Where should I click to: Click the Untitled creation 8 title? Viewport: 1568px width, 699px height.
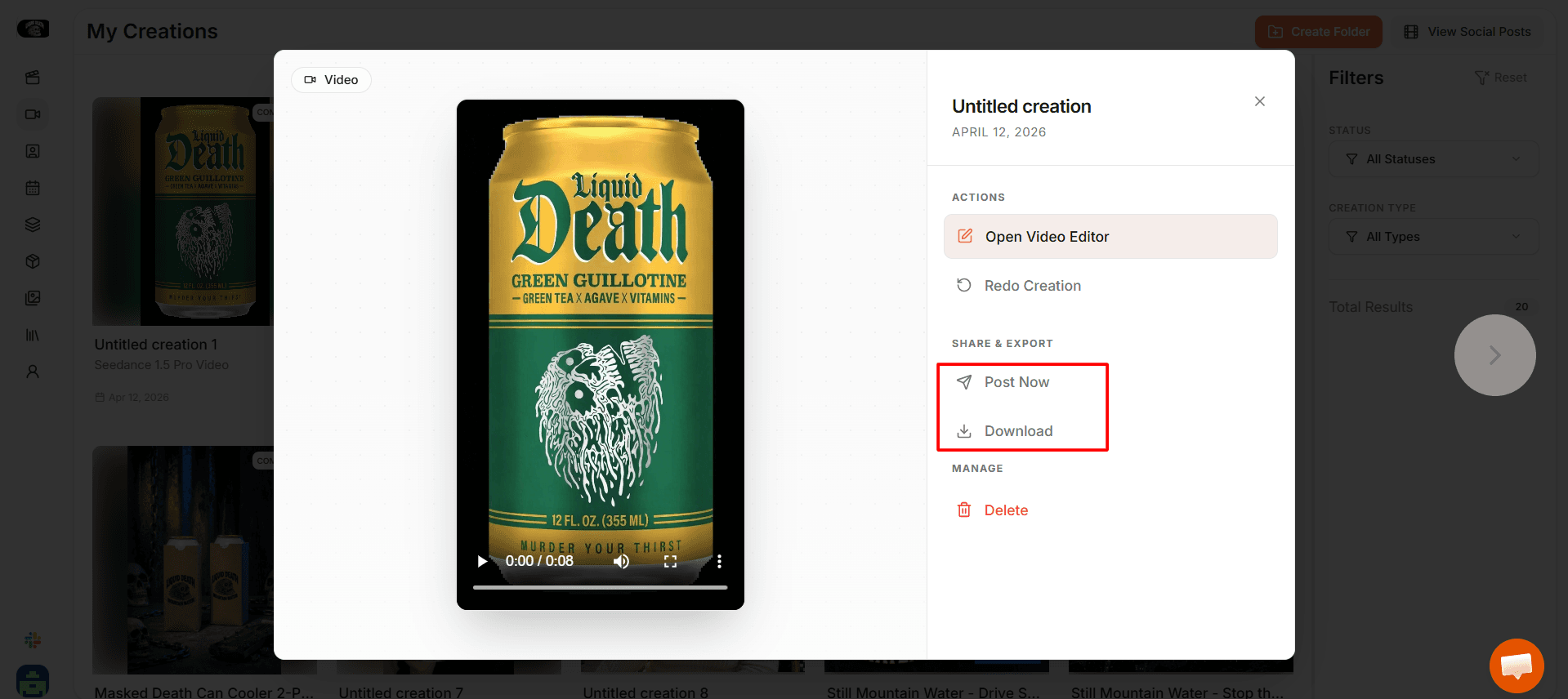point(646,692)
